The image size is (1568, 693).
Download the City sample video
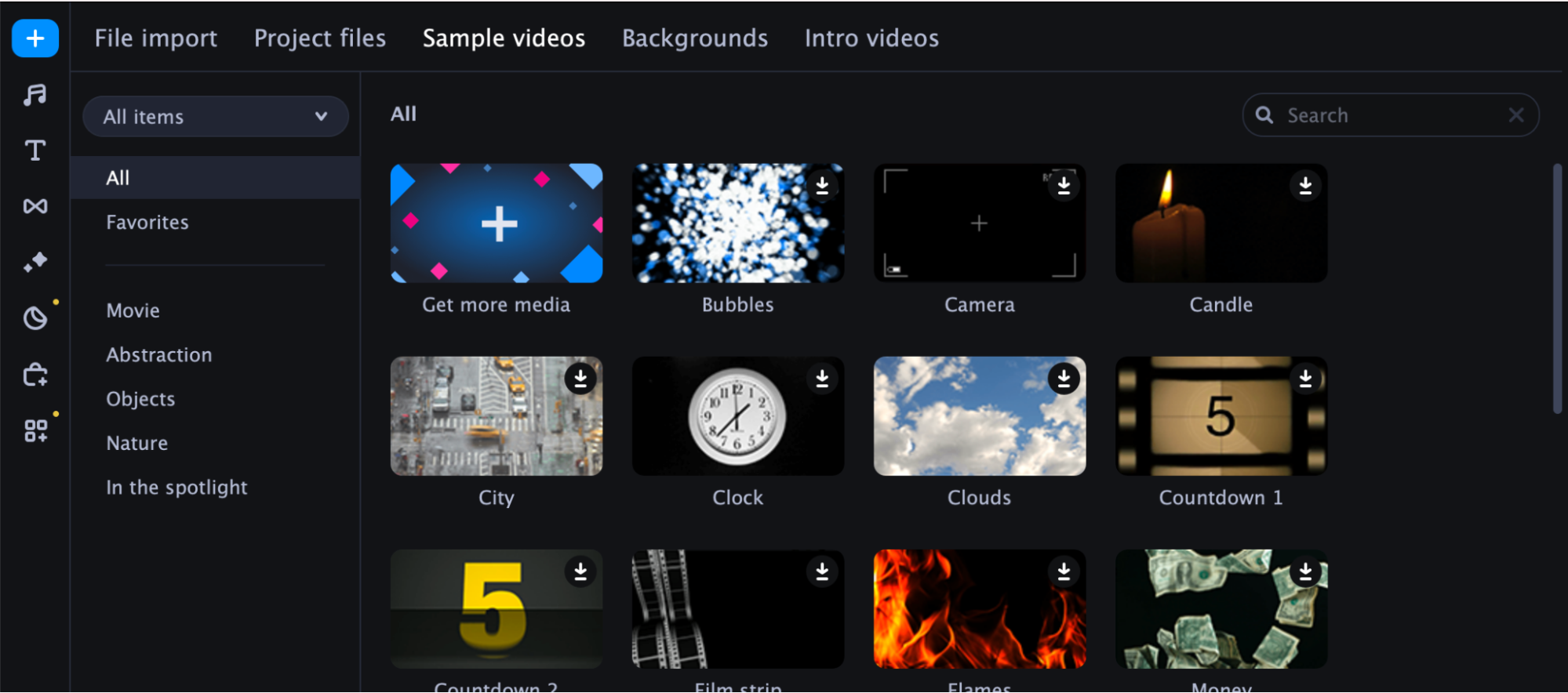[580, 379]
